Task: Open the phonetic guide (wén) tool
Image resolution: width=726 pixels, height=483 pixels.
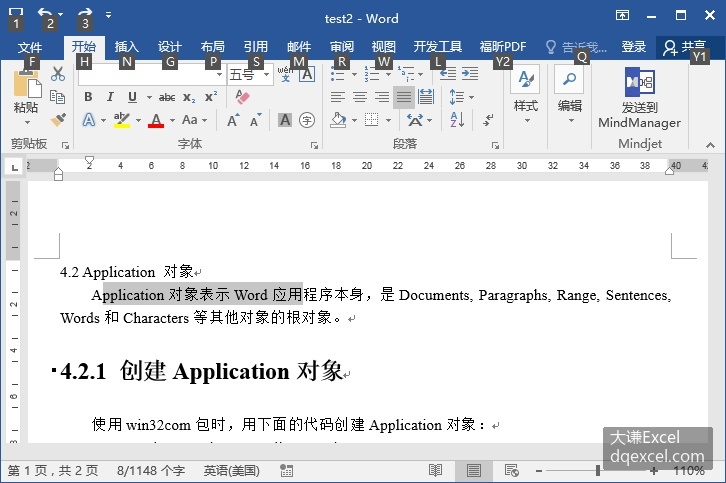Action: [x=285, y=74]
